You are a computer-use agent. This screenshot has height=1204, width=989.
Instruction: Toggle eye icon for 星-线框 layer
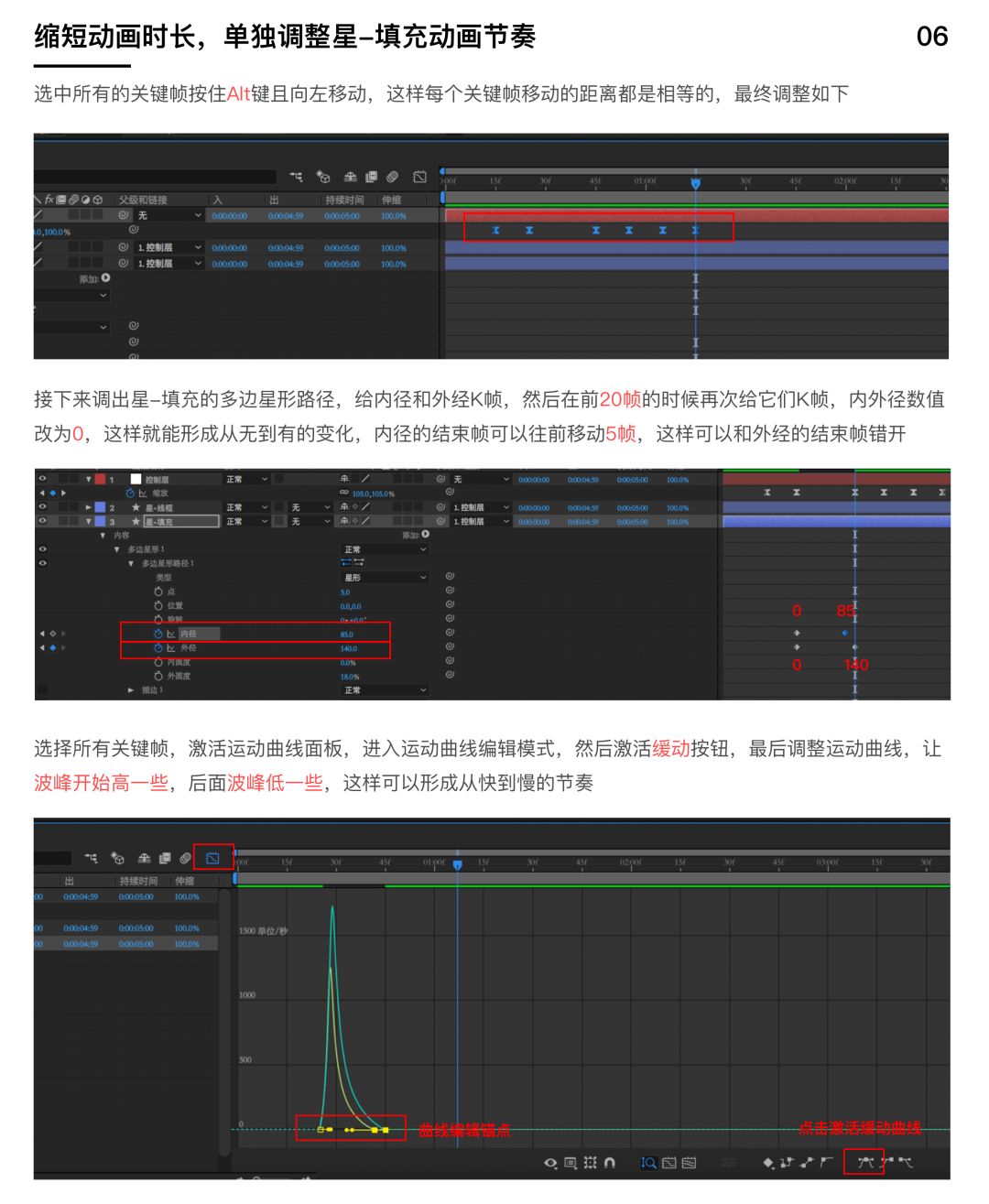click(x=42, y=506)
